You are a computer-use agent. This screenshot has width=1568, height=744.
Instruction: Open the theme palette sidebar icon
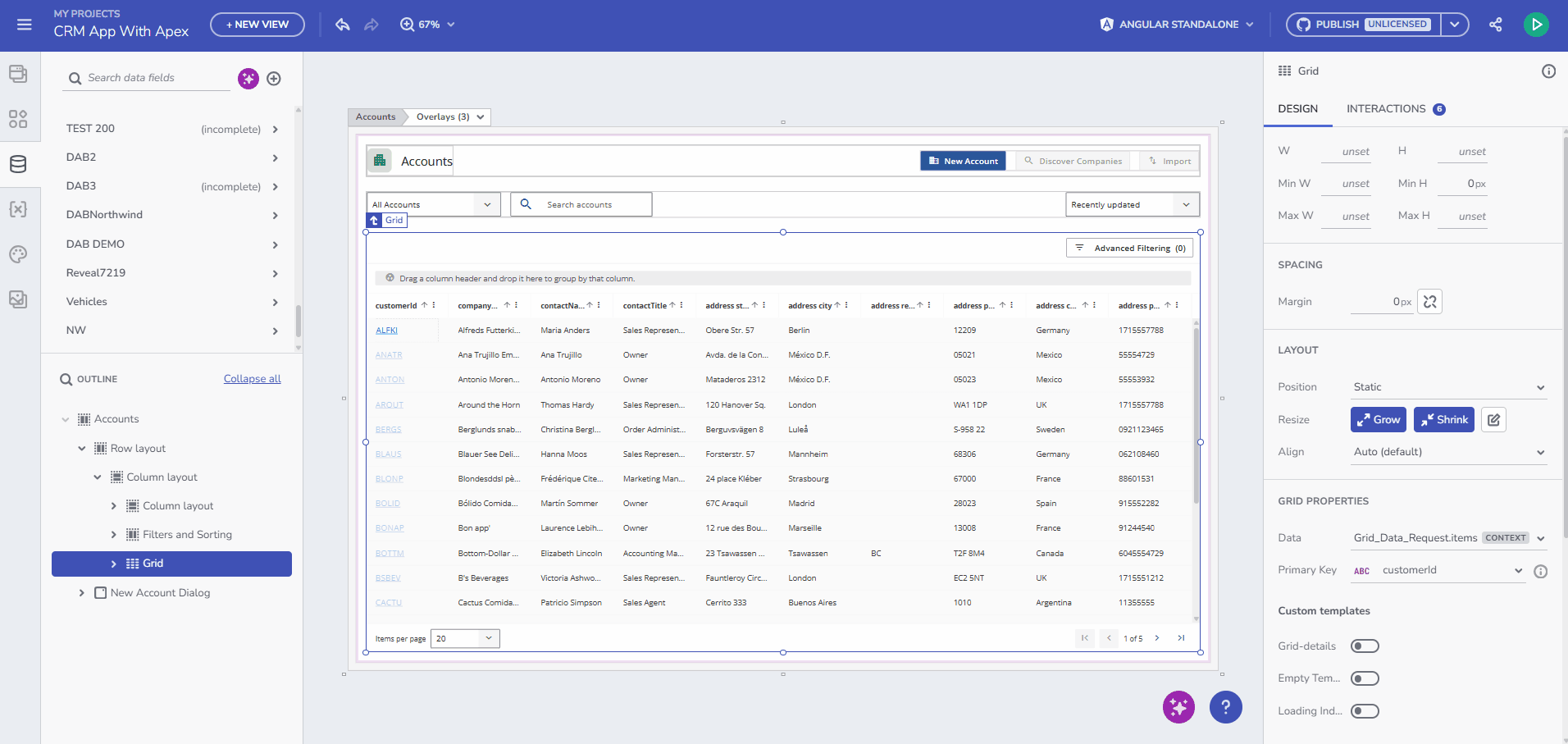coord(18,254)
